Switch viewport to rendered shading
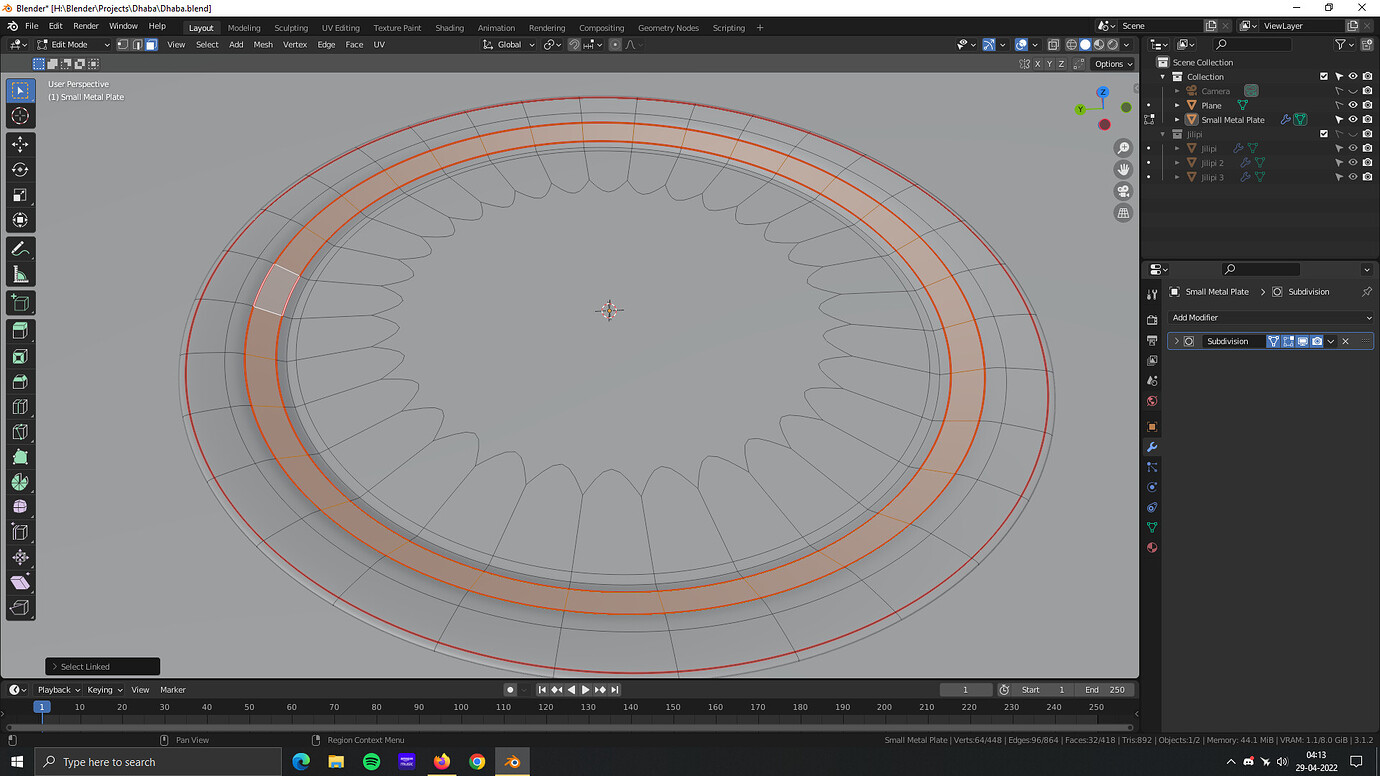Screen dimensions: 1380x776 tap(1112, 44)
